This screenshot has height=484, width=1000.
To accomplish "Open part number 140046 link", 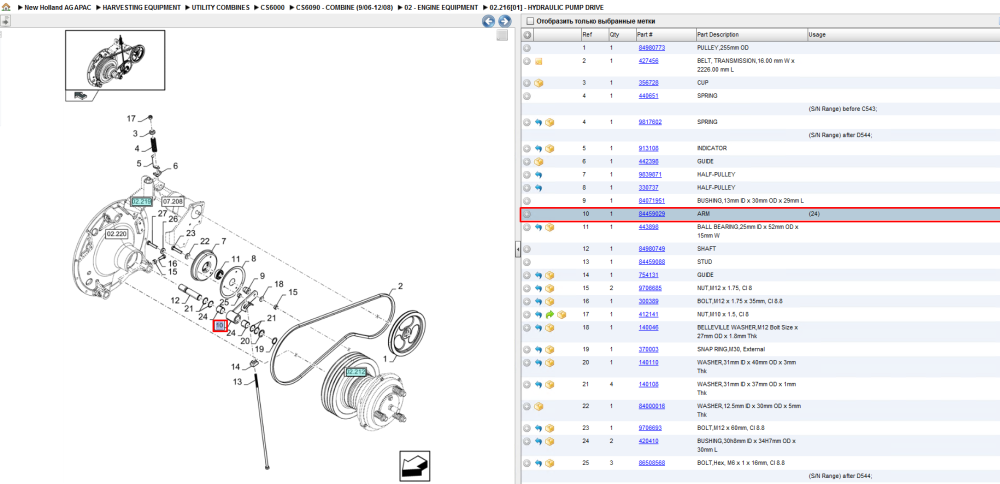I will pyautogui.click(x=648, y=327).
